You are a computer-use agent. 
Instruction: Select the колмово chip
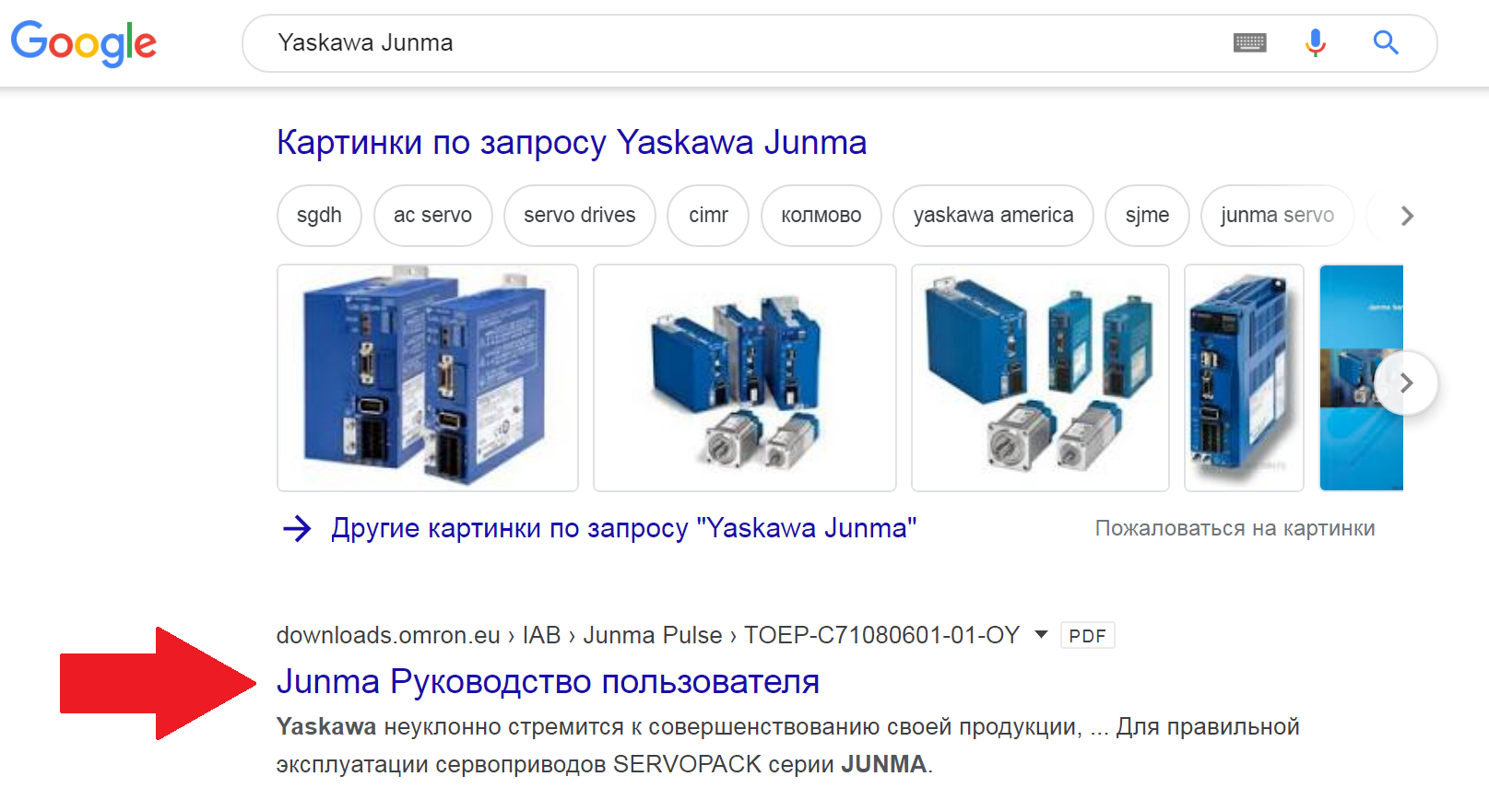821,216
